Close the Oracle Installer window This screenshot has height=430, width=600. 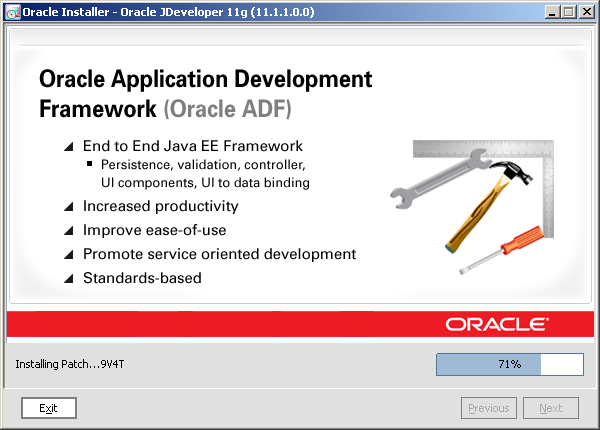pyautogui.click(x=586, y=12)
